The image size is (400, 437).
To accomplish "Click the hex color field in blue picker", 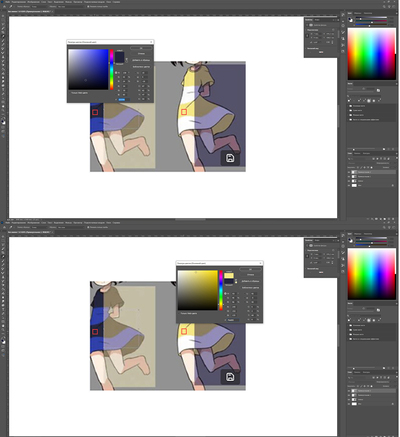I will (124, 99).
